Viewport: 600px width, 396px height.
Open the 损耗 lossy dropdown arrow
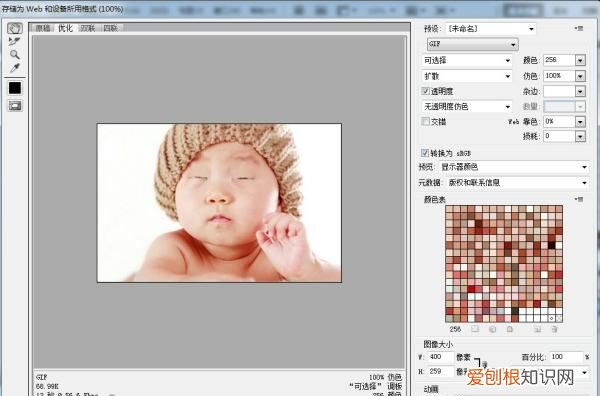(x=580, y=136)
